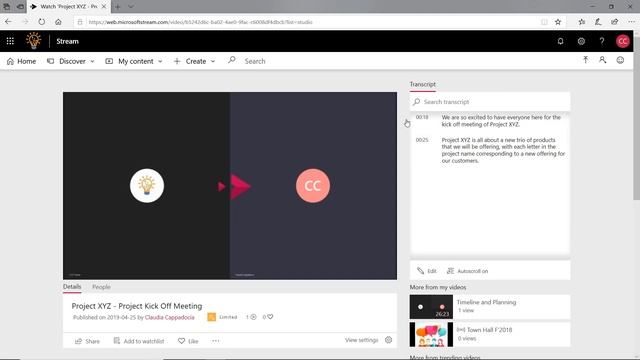
Task: Click the orange Limited permission icon
Action: click(211, 317)
